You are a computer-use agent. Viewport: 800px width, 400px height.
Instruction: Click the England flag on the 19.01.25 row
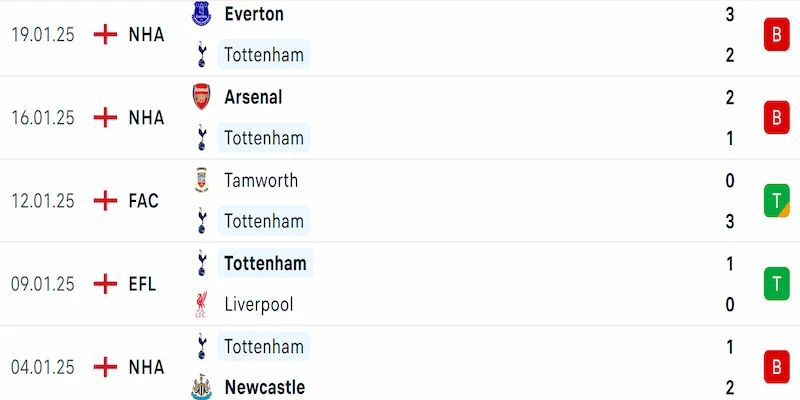pyautogui.click(x=105, y=35)
